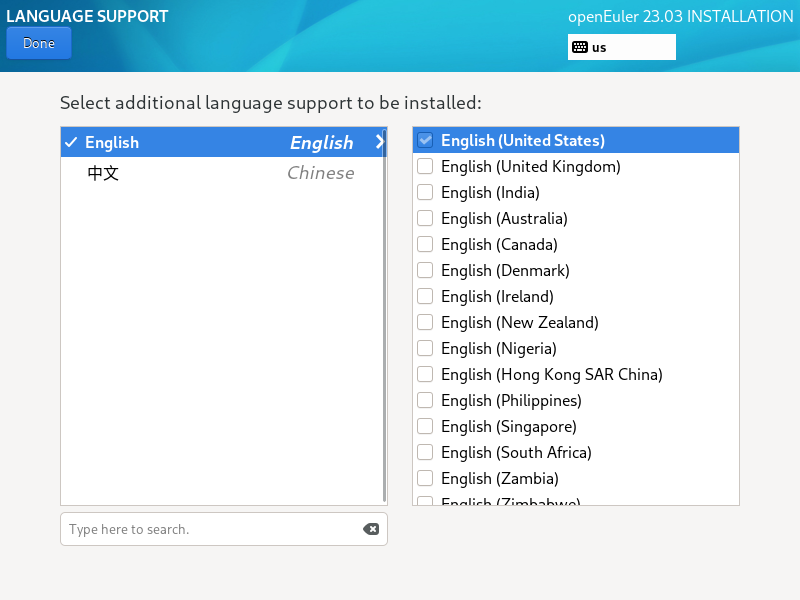Viewport: 800px width, 600px height.
Task: Enable English (Singapore) checkbox
Action: (425, 427)
